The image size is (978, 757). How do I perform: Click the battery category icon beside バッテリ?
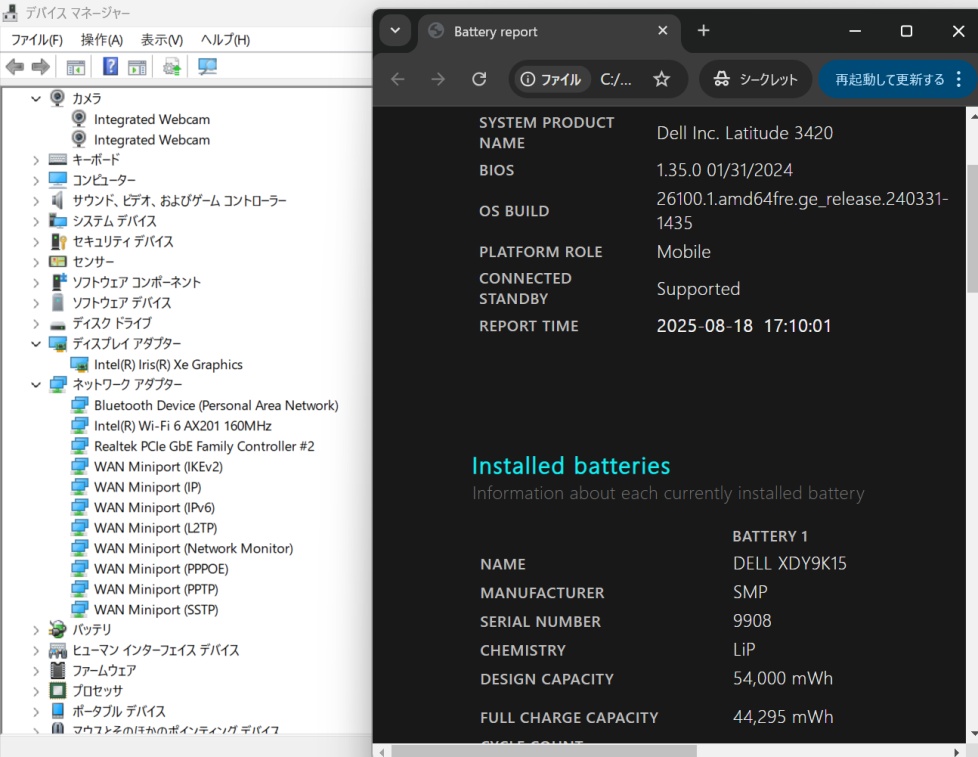point(57,629)
